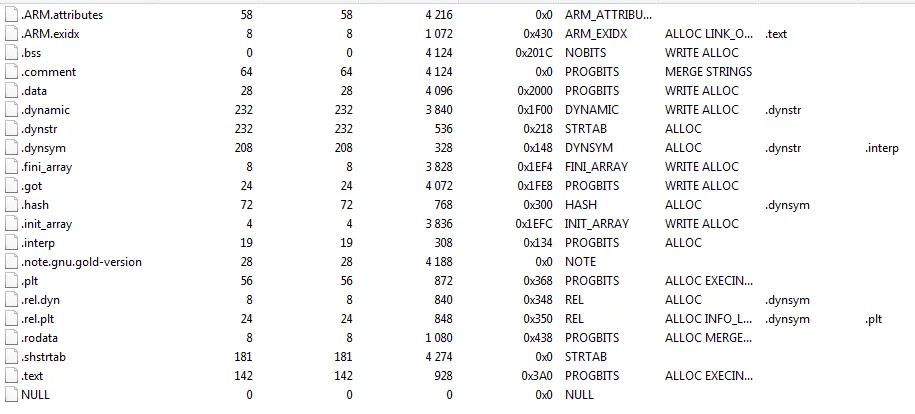Select the .ARM.exidx section entry
Image resolution: width=915 pixels, height=414 pixels.
pyautogui.click(x=50, y=34)
